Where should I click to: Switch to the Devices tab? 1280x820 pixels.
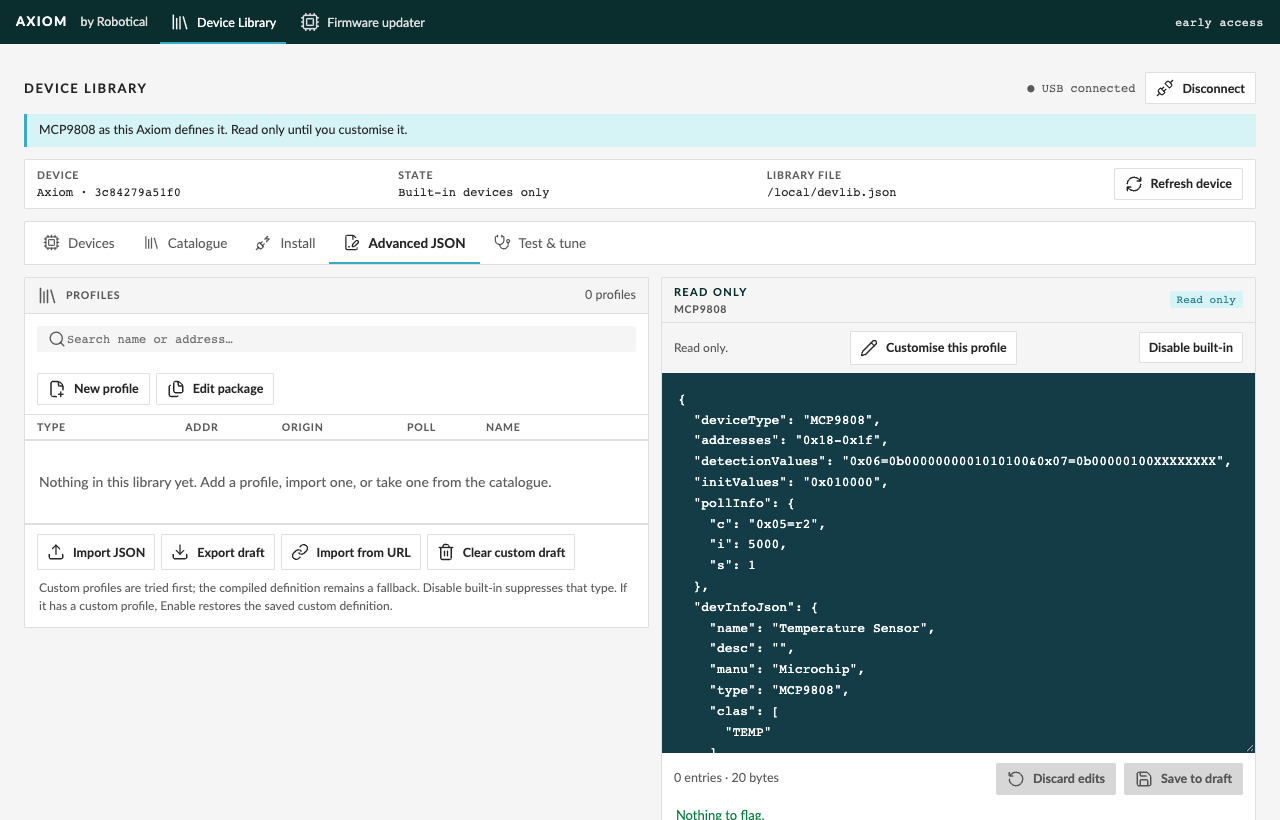tap(79, 243)
